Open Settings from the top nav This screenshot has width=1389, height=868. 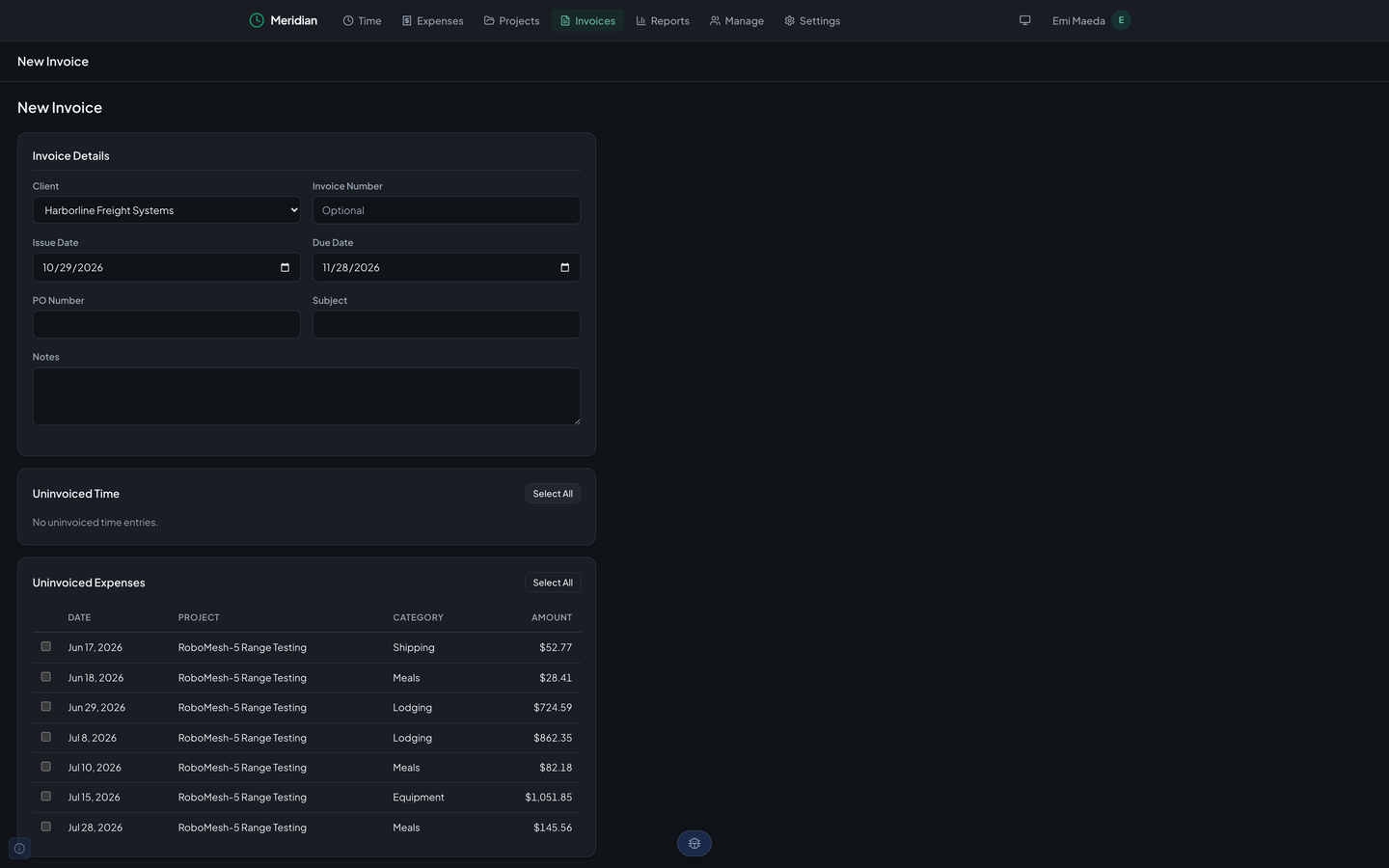click(812, 20)
